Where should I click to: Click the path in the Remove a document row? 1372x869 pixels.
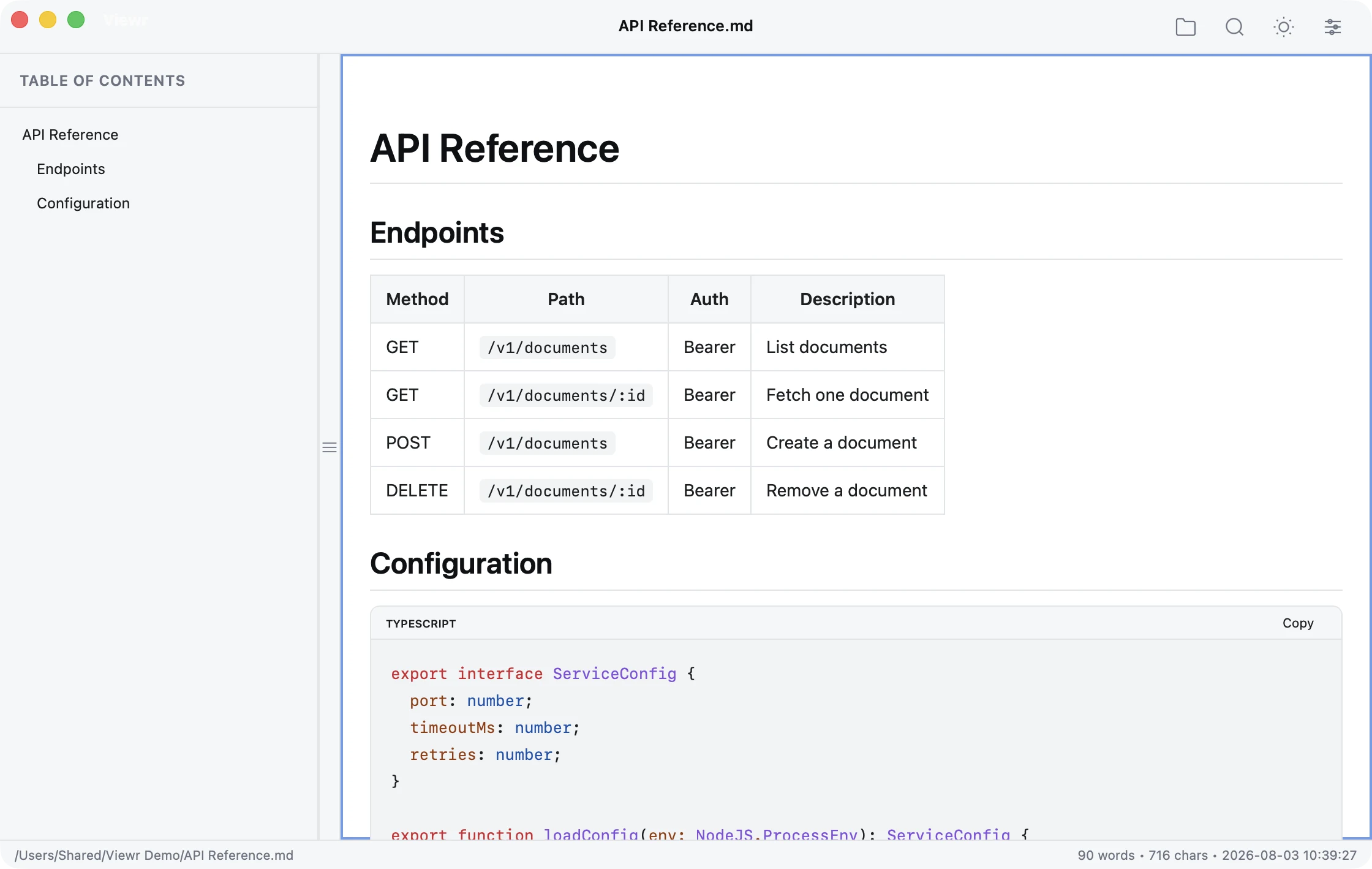(x=566, y=491)
